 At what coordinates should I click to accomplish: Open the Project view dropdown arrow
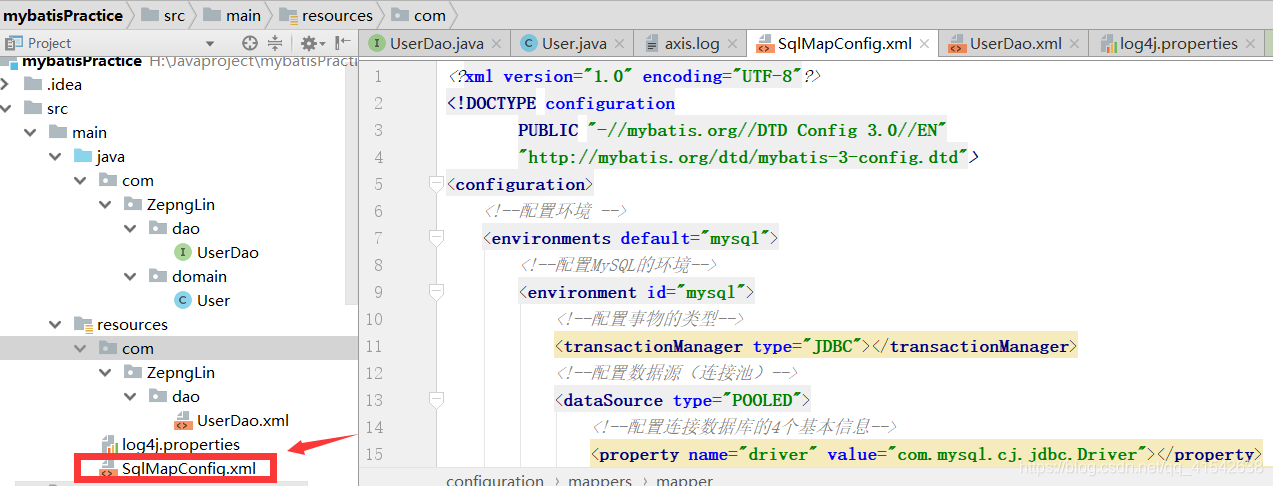pos(210,43)
